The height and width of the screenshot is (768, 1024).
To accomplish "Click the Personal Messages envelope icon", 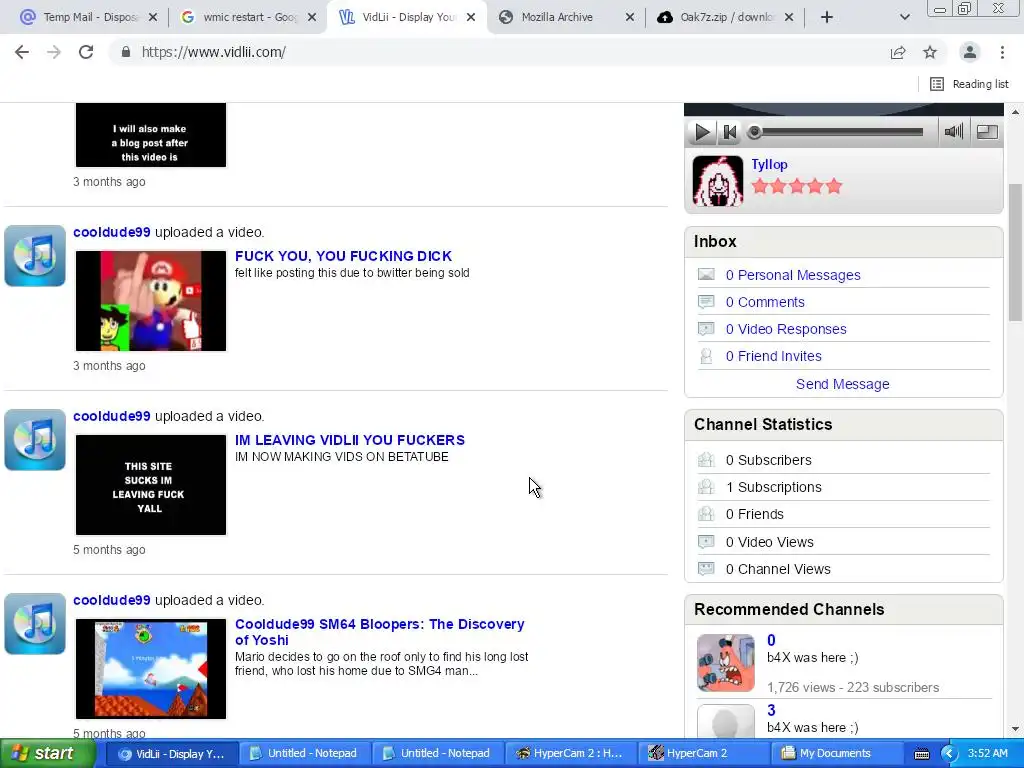I will point(706,274).
